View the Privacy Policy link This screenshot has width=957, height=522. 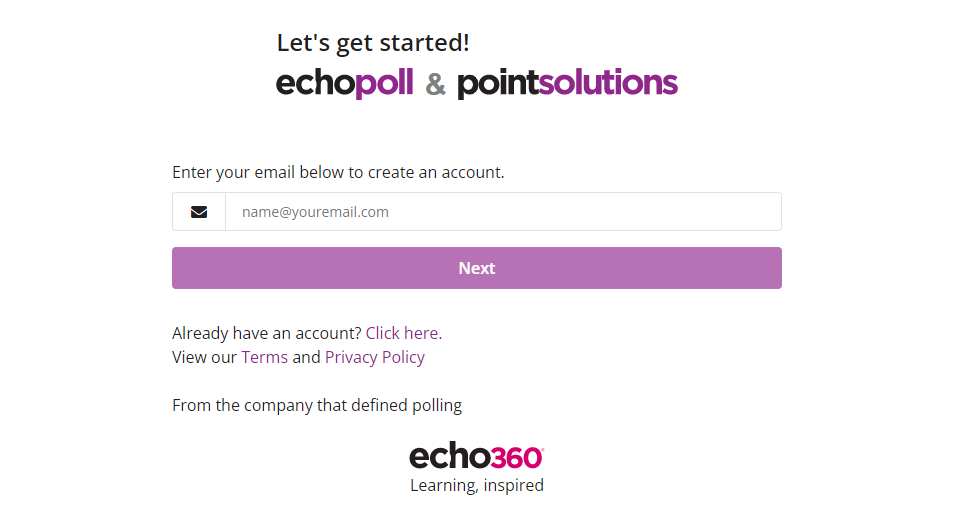(375, 357)
